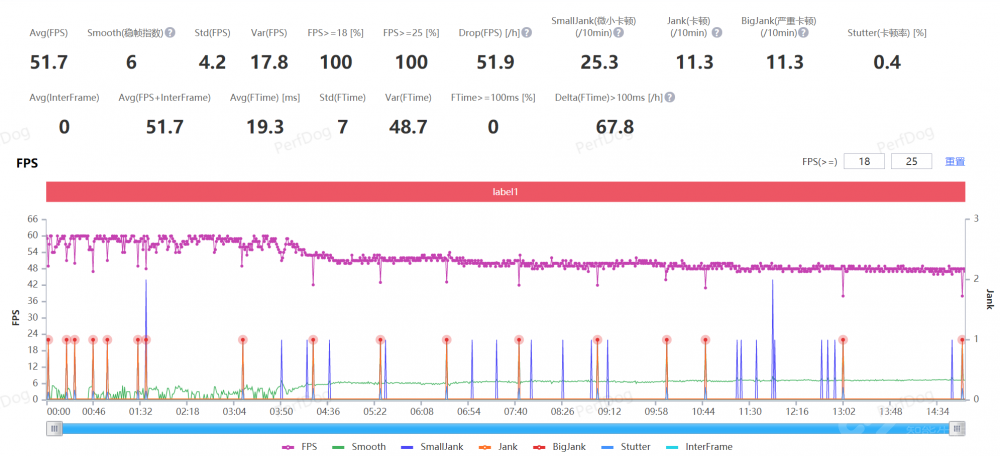The width and height of the screenshot is (1000, 456).
Task: Click the 14:34 time axis label
Action: (938, 412)
